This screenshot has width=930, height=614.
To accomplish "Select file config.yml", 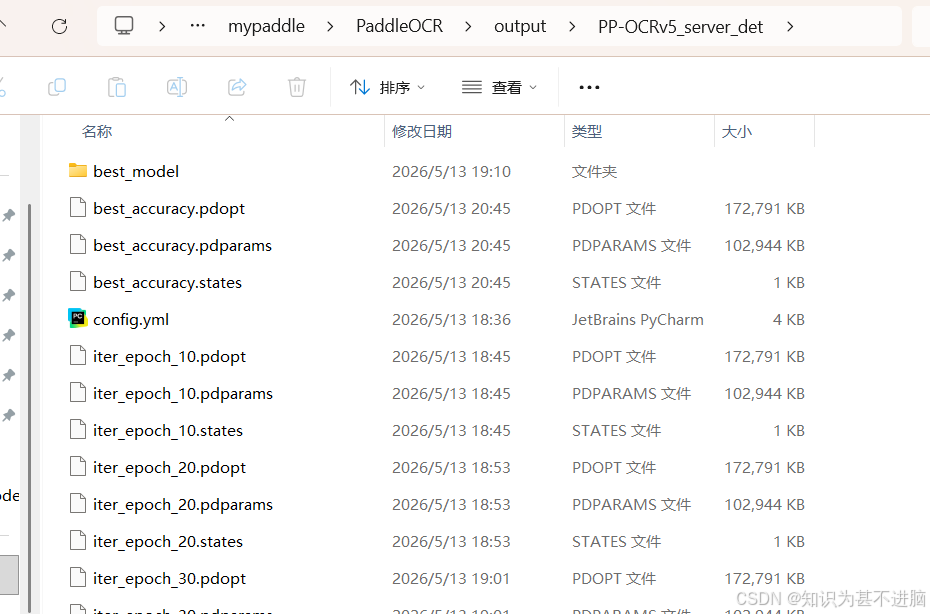I will 131,320.
